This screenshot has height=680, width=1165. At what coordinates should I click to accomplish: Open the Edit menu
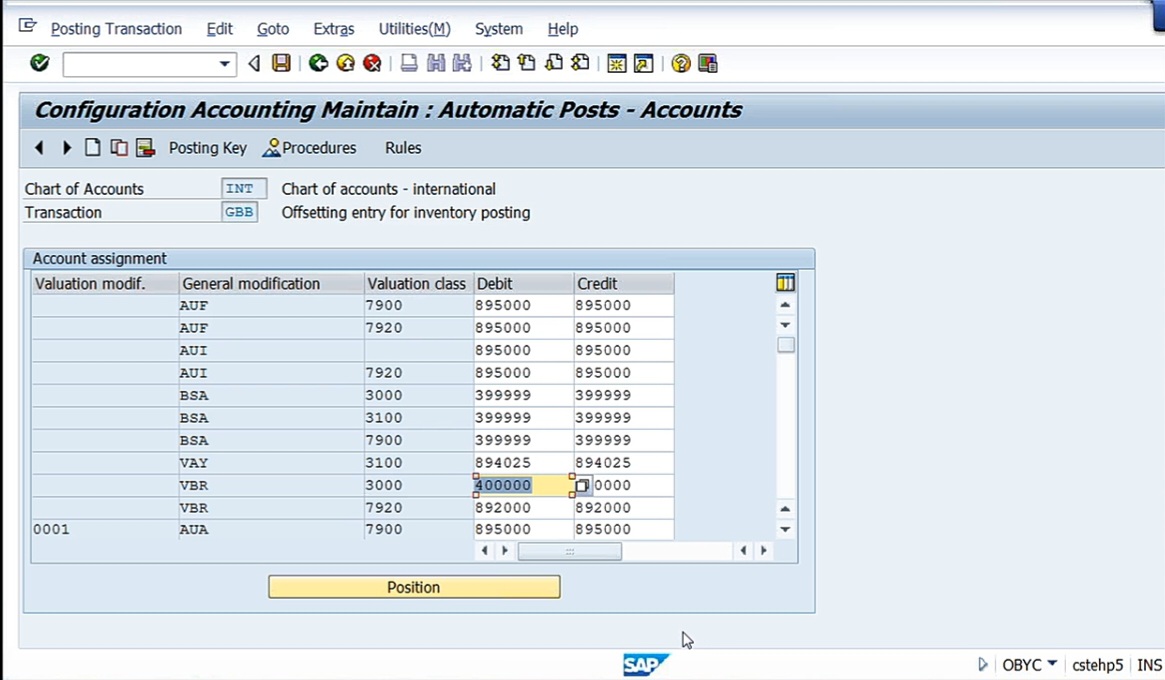click(219, 29)
